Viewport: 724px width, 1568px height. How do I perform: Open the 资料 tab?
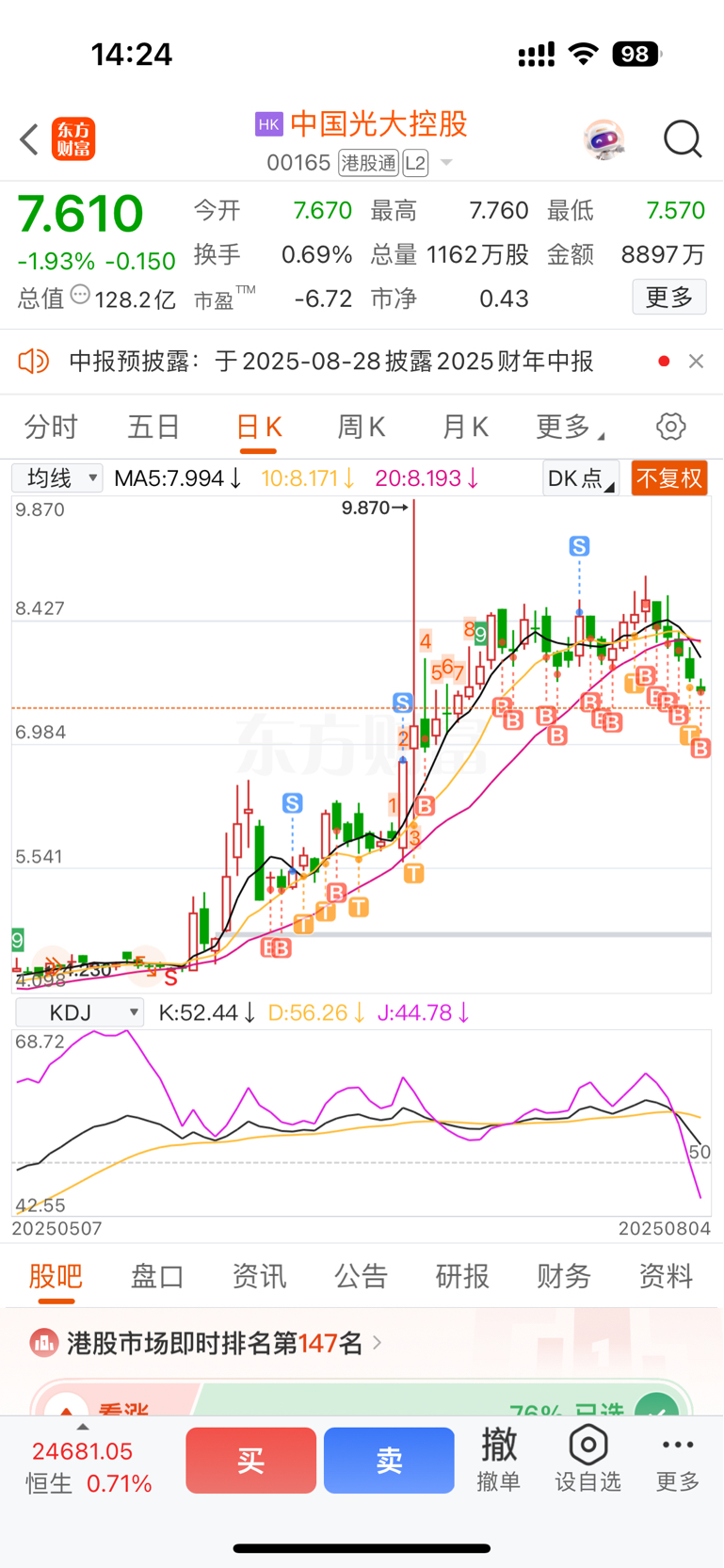(666, 1276)
